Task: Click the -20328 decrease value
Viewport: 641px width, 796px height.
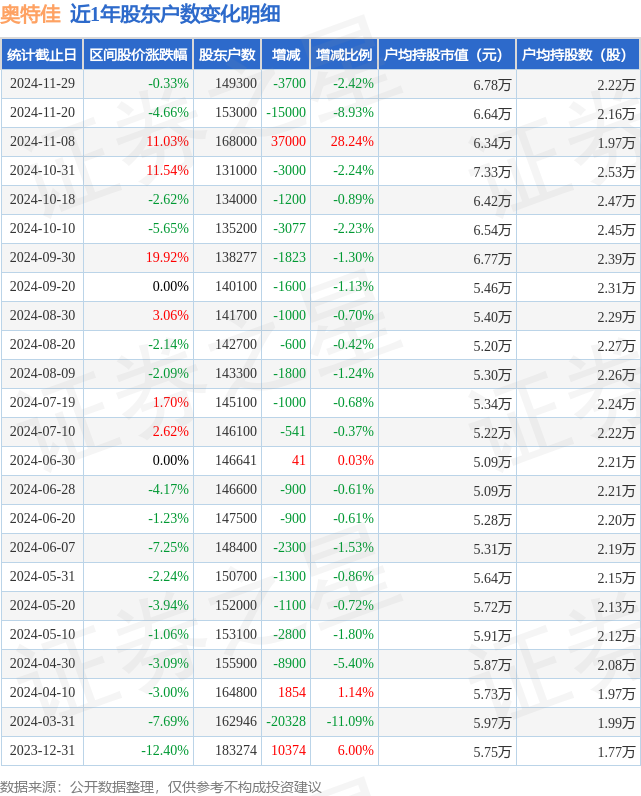Action: point(286,721)
